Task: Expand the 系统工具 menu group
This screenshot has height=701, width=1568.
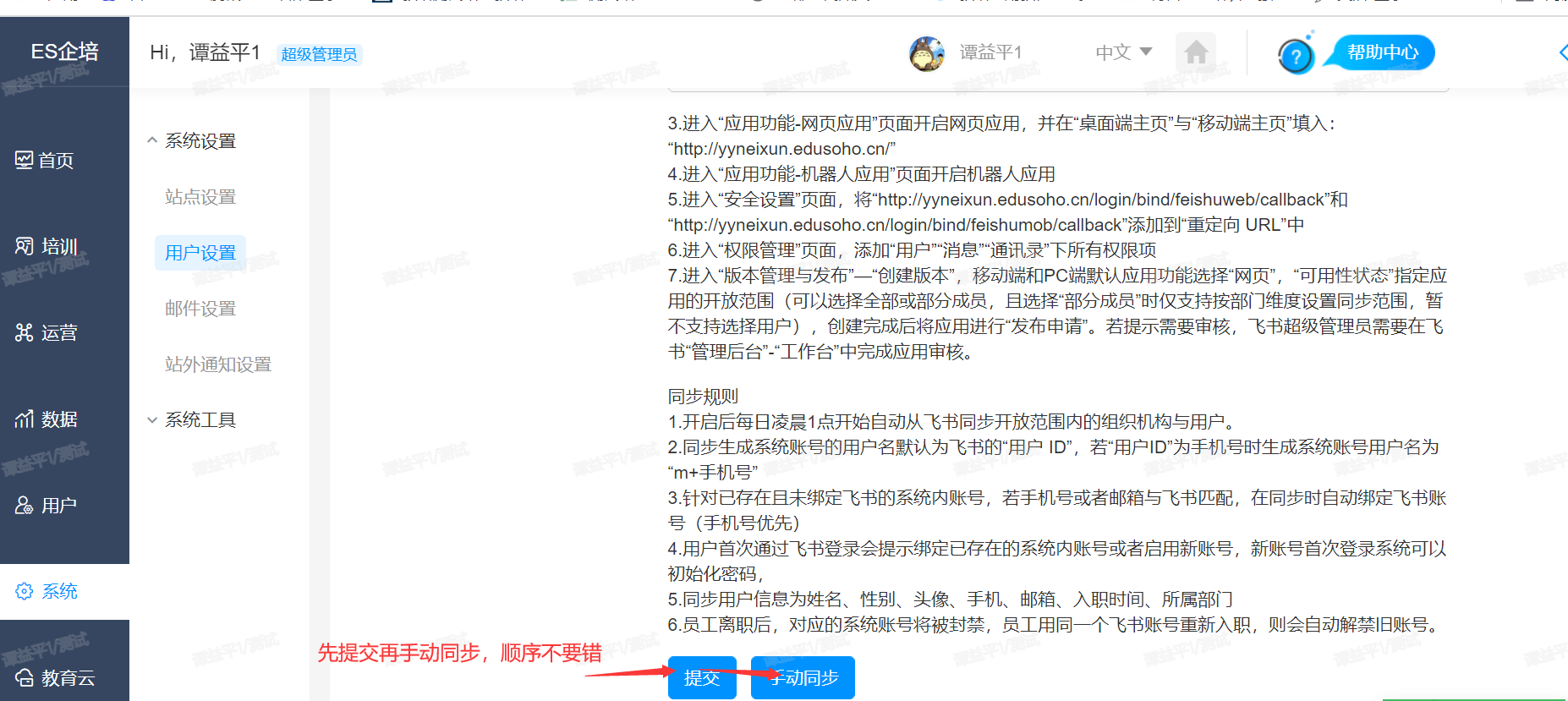Action: [152, 419]
